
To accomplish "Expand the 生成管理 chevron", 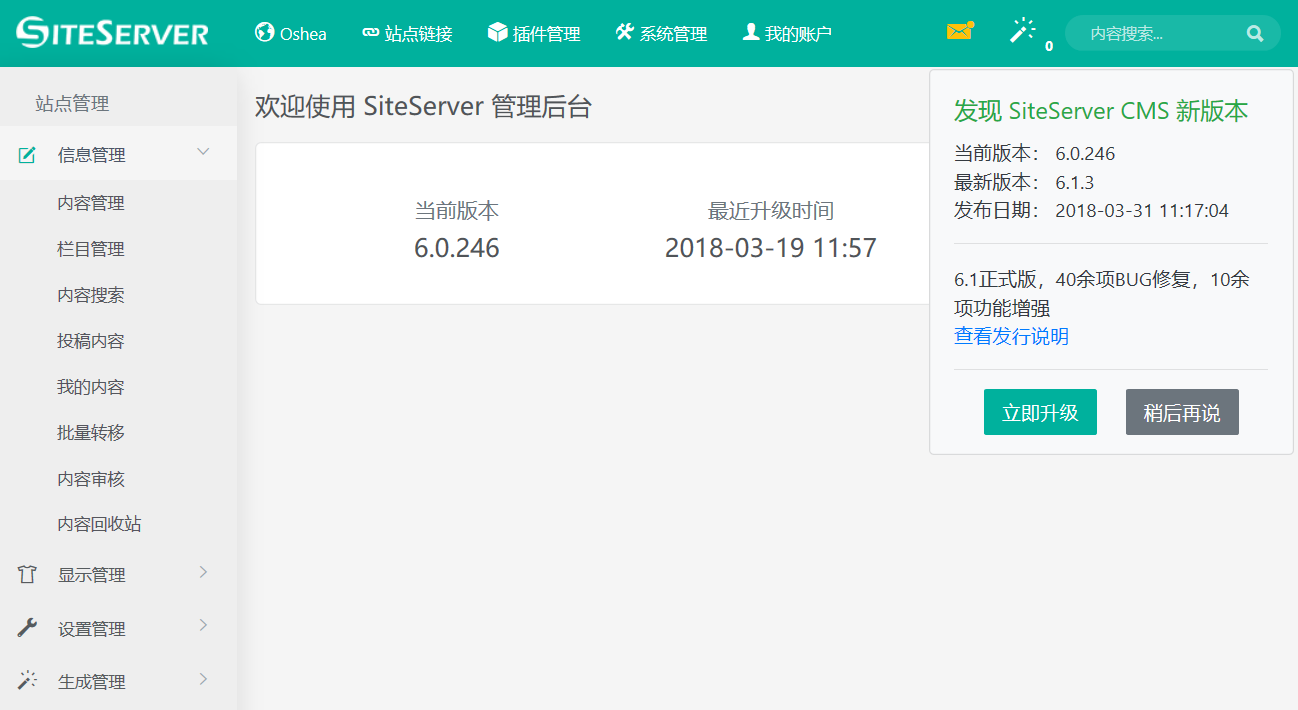I will [x=204, y=679].
